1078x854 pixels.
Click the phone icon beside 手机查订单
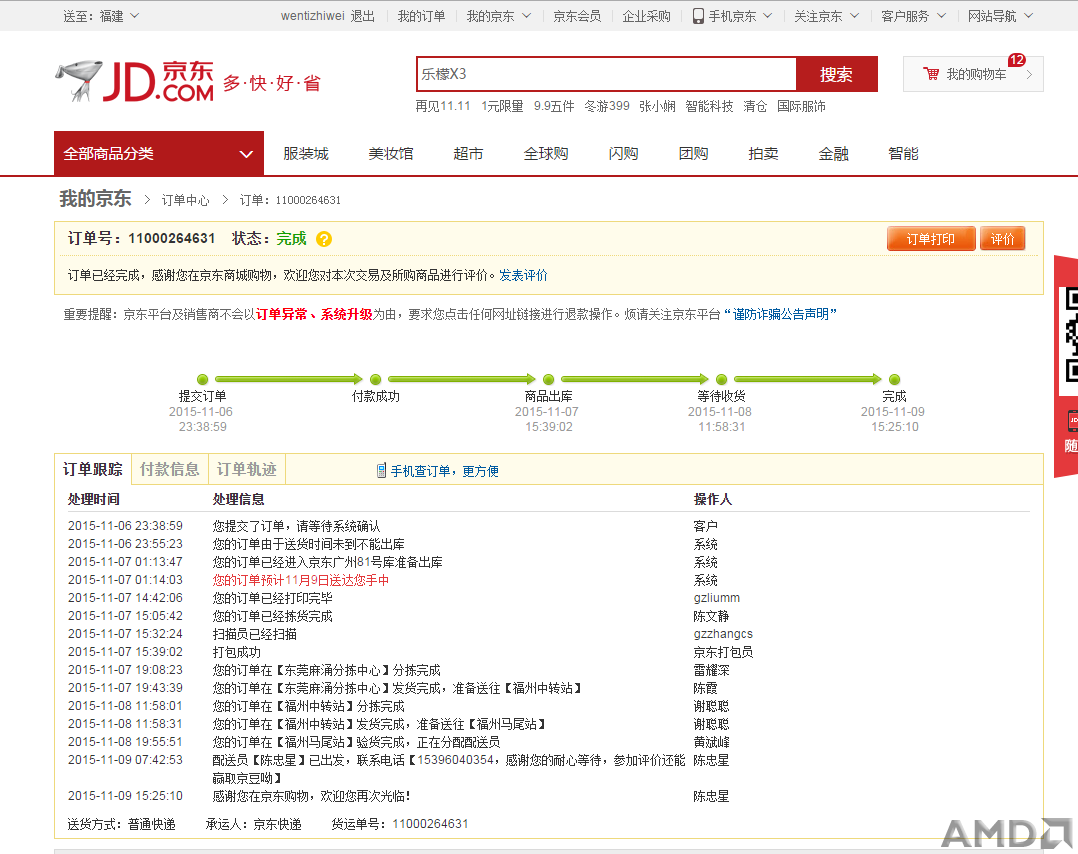[x=381, y=470]
